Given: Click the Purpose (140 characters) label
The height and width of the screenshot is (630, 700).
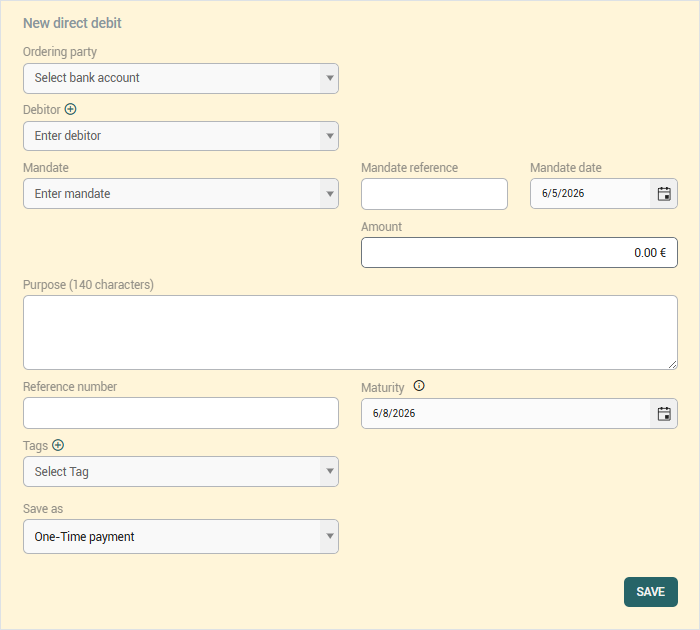Looking at the screenshot, I should (88, 285).
